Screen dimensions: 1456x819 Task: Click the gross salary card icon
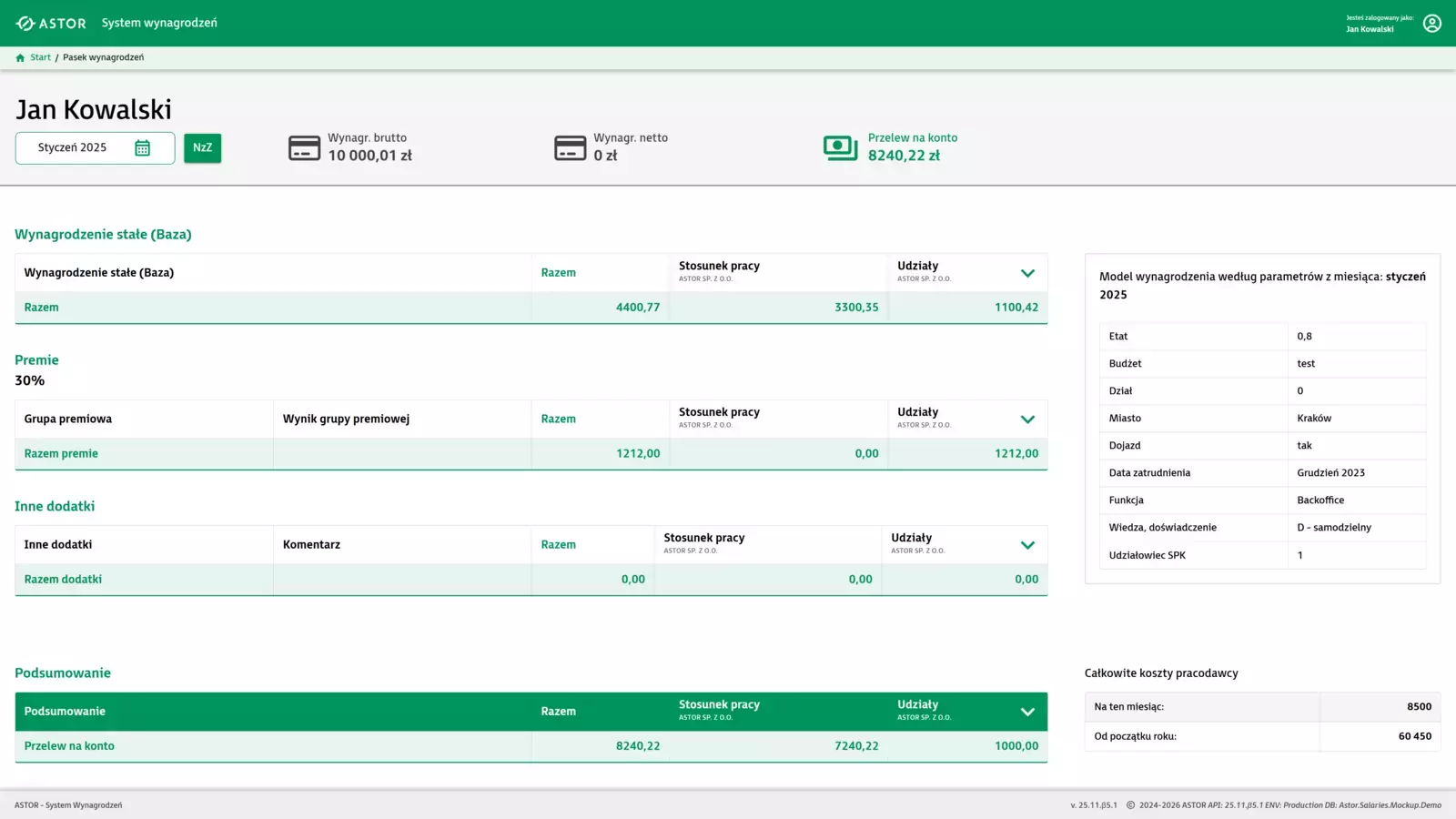(x=304, y=147)
